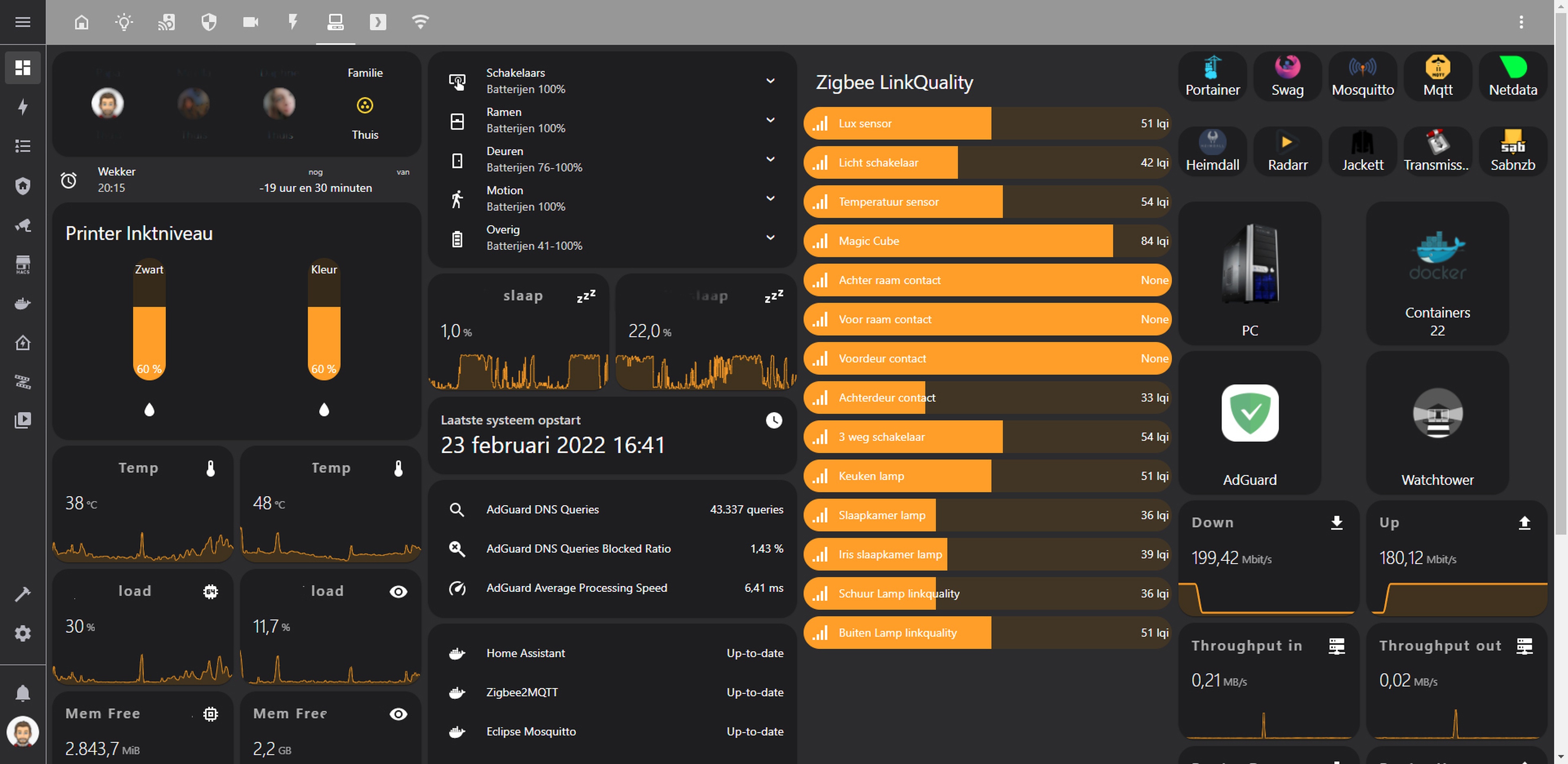Switch to the camera tab in top navigation

coord(250,22)
